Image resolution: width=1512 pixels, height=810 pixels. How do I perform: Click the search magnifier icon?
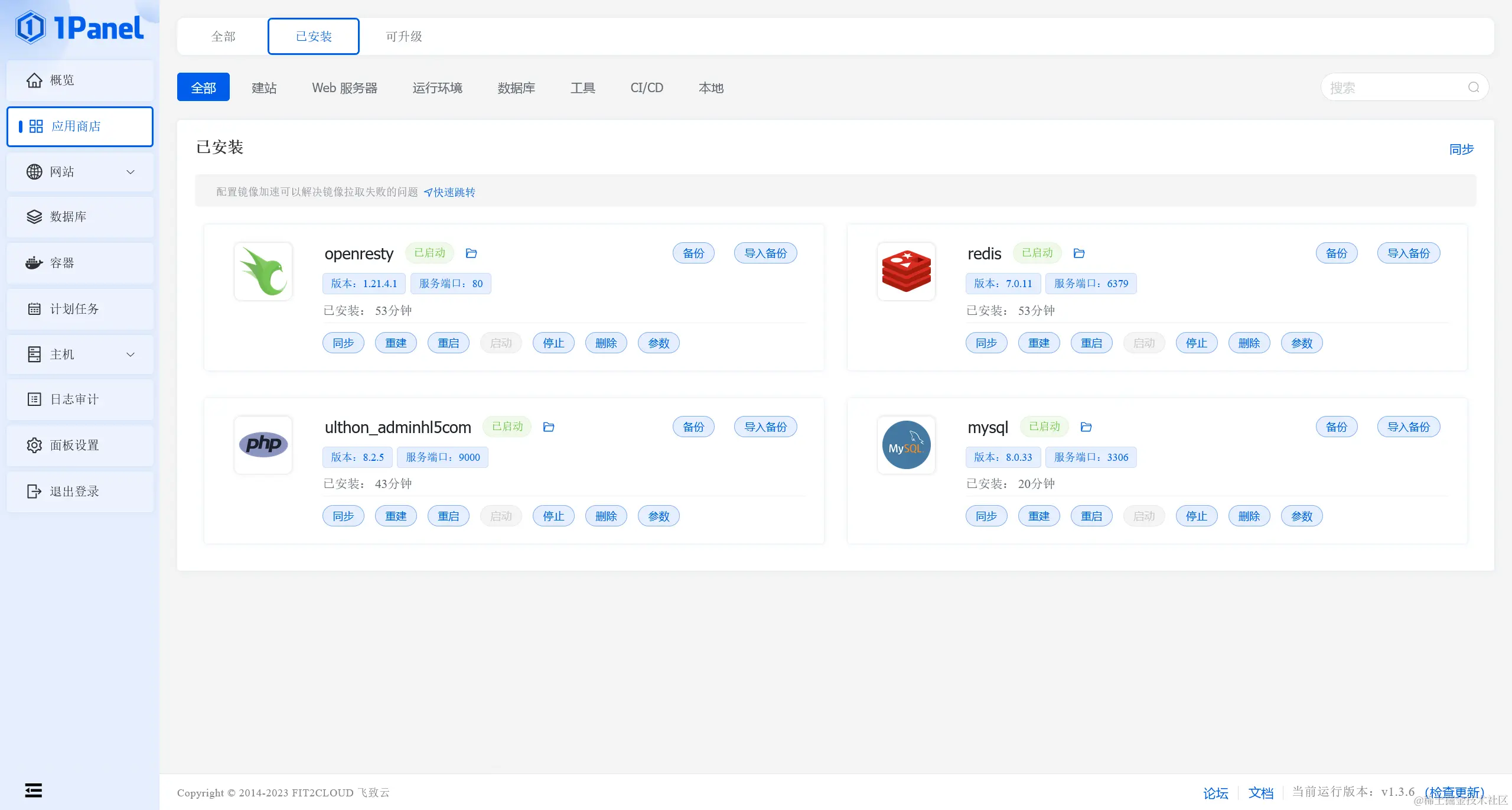tap(1474, 87)
